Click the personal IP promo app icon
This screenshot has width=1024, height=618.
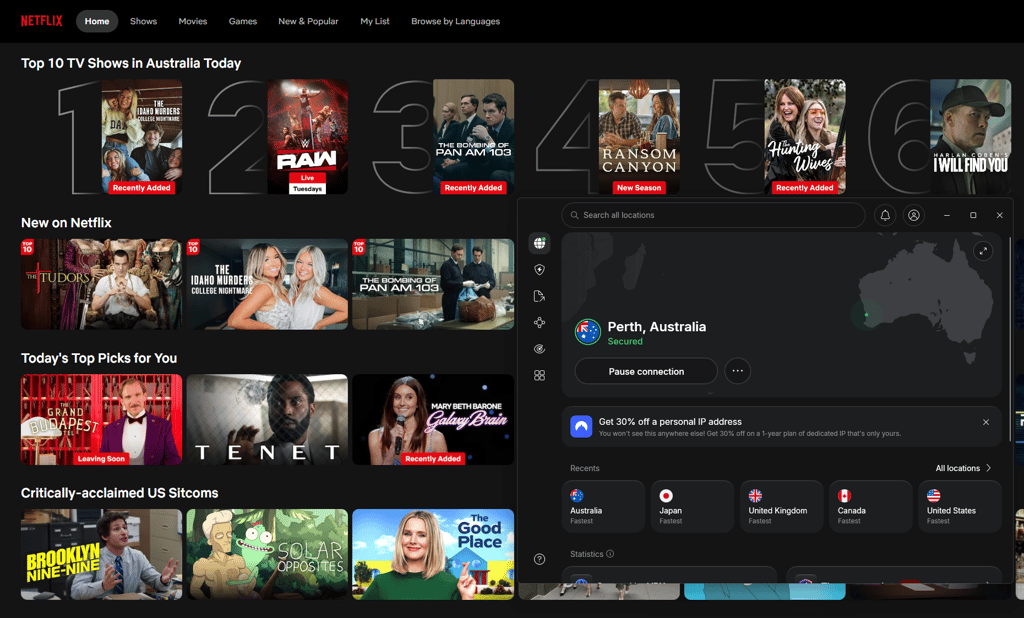pyautogui.click(x=581, y=427)
